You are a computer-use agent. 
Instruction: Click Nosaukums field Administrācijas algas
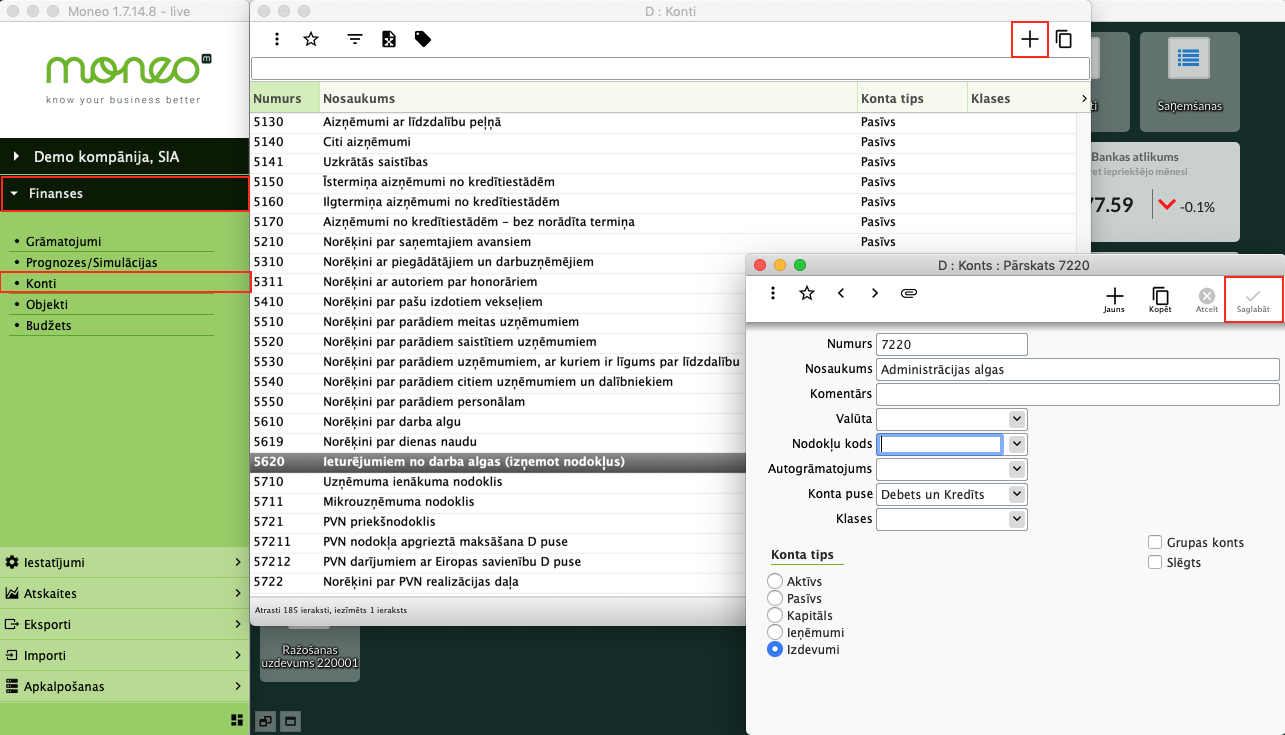coord(1078,369)
